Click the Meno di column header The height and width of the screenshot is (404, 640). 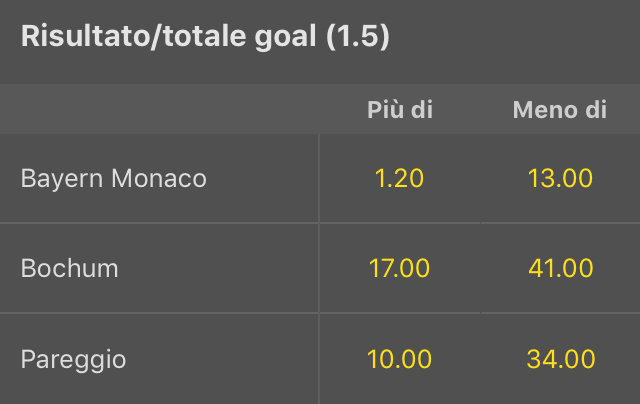click(560, 110)
